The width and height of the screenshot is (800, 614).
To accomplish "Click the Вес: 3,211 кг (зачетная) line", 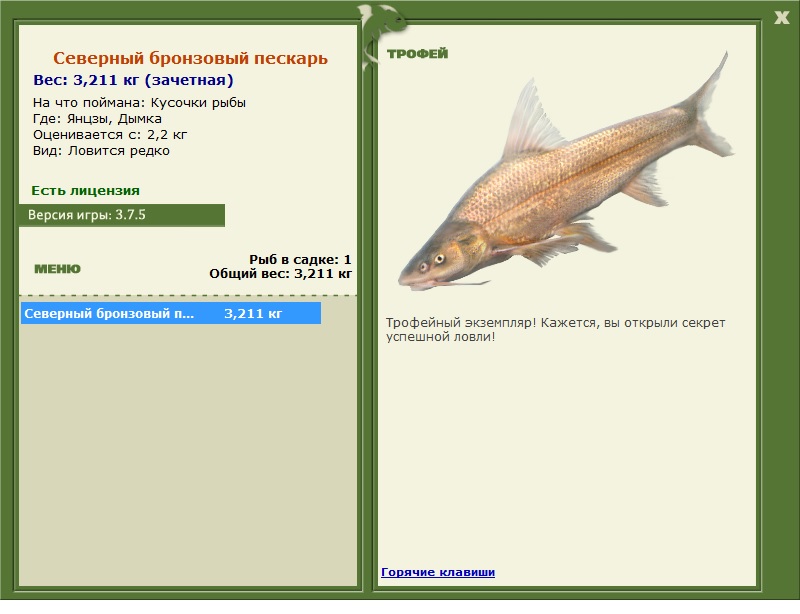I will [133, 80].
